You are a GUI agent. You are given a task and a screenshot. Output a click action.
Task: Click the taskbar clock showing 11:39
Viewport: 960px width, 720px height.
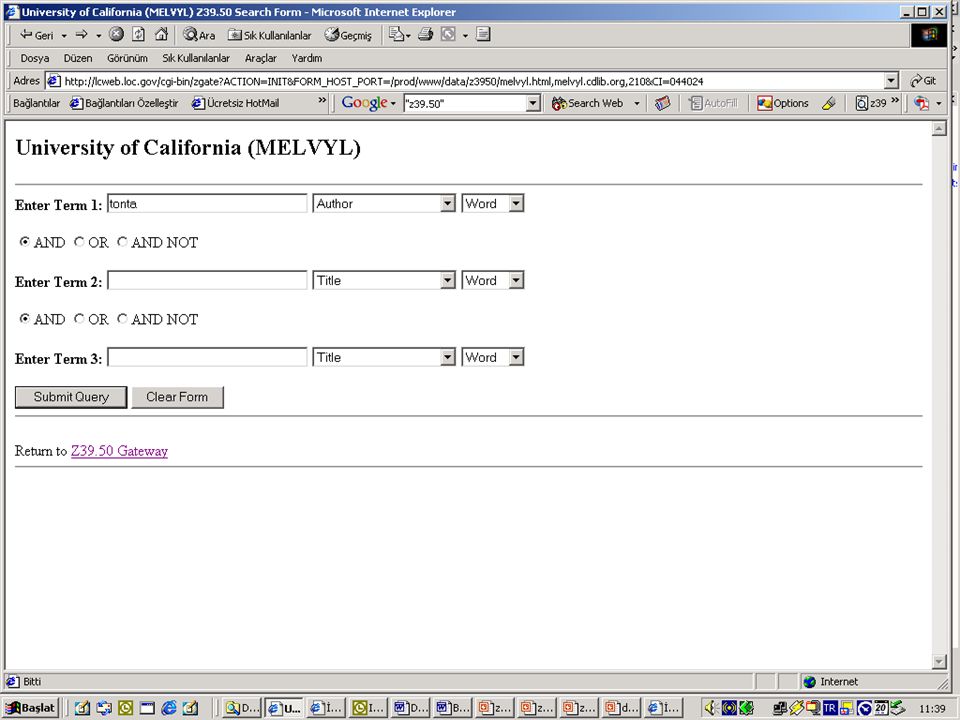pos(932,709)
